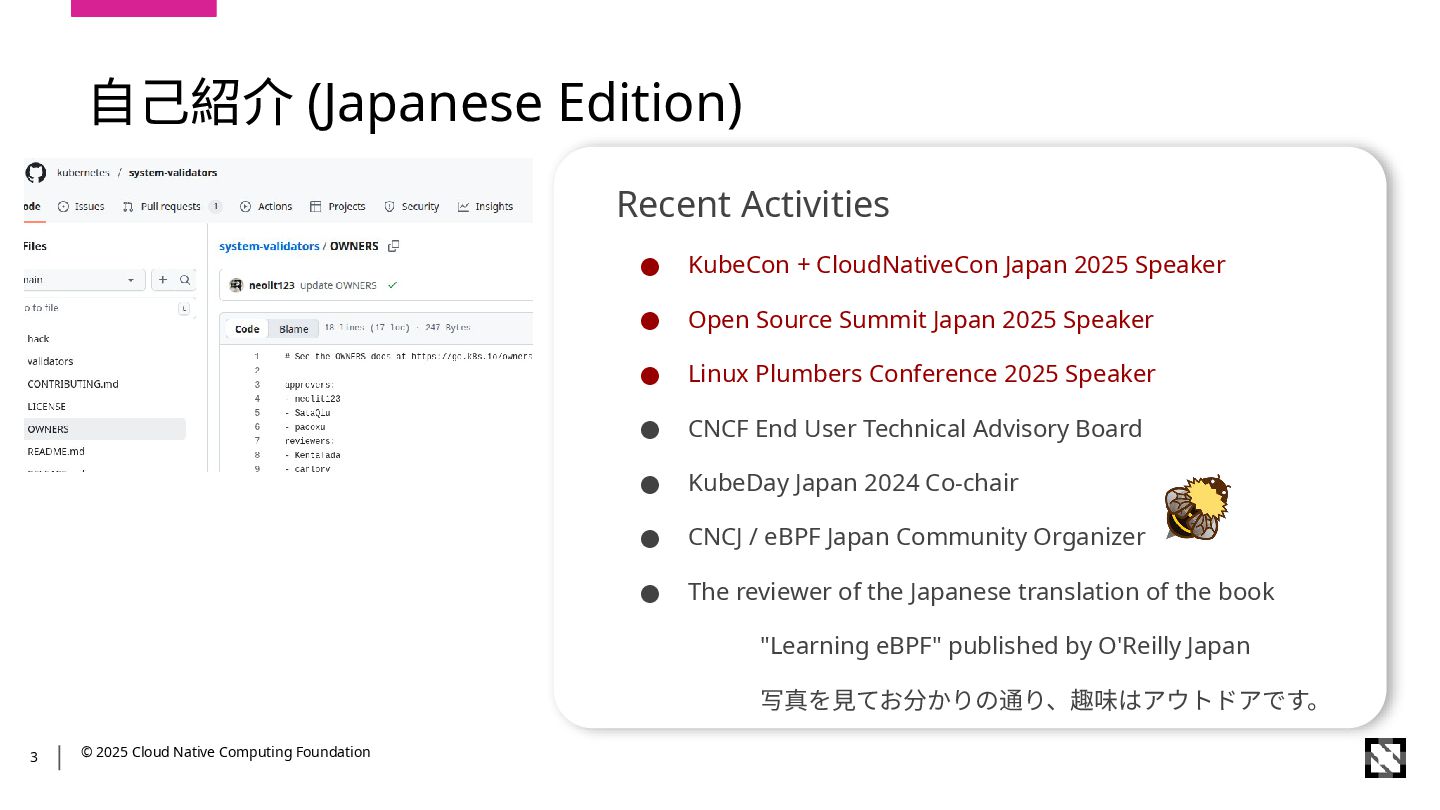Open the hack folder in file tree
The image size is (1440, 810).
[38, 339]
